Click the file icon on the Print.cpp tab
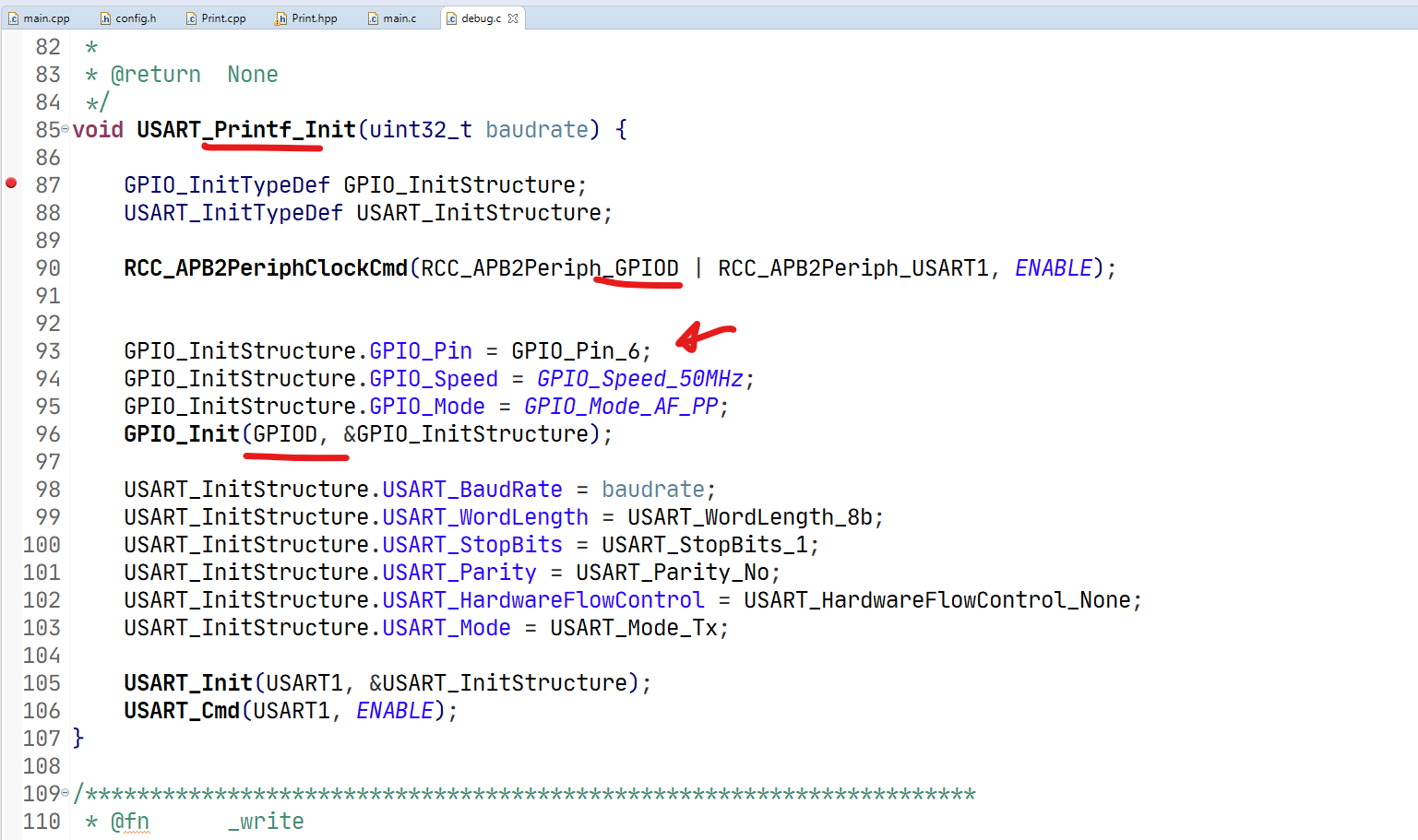 click(189, 17)
